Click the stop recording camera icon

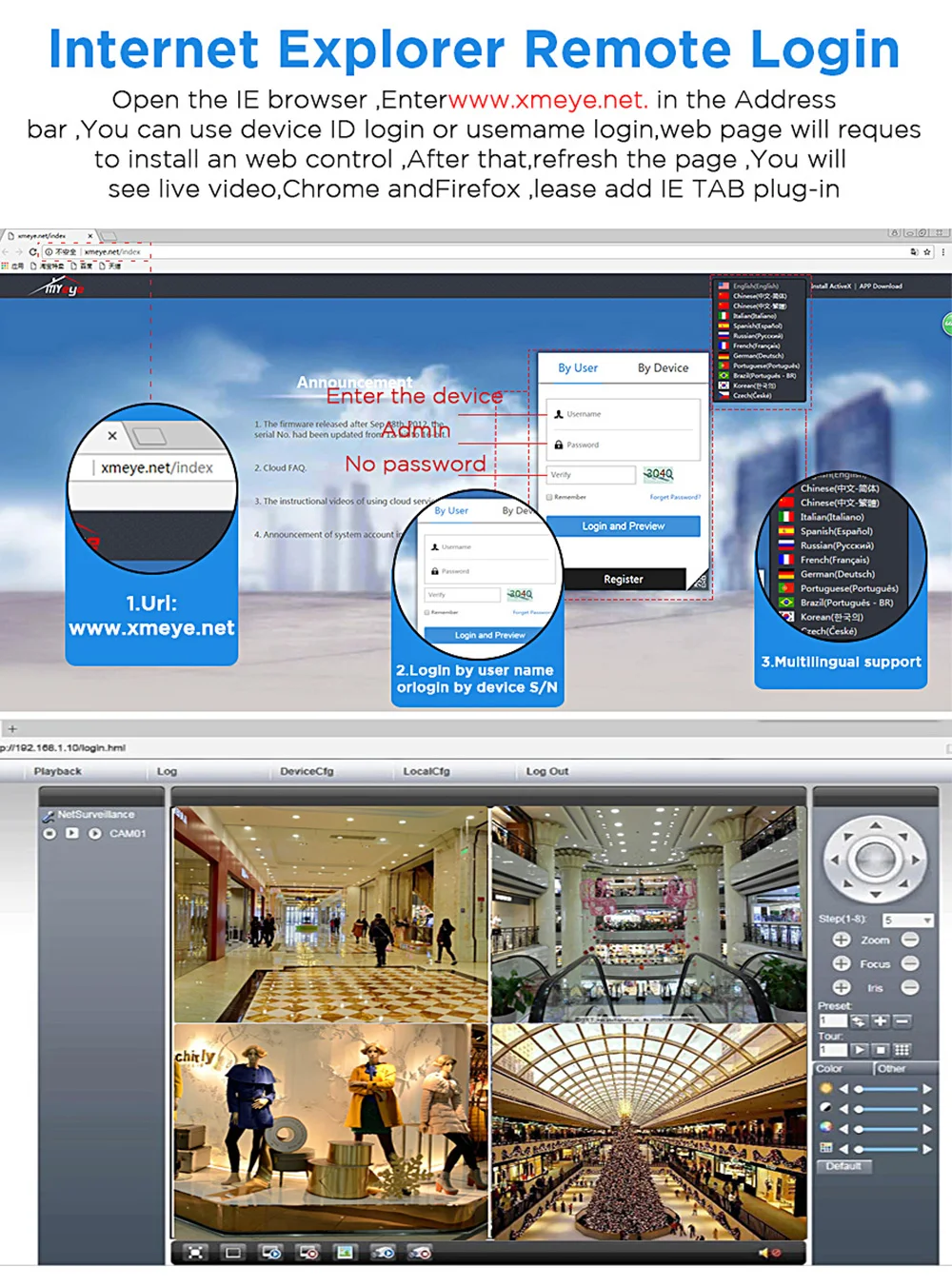tap(420, 1252)
